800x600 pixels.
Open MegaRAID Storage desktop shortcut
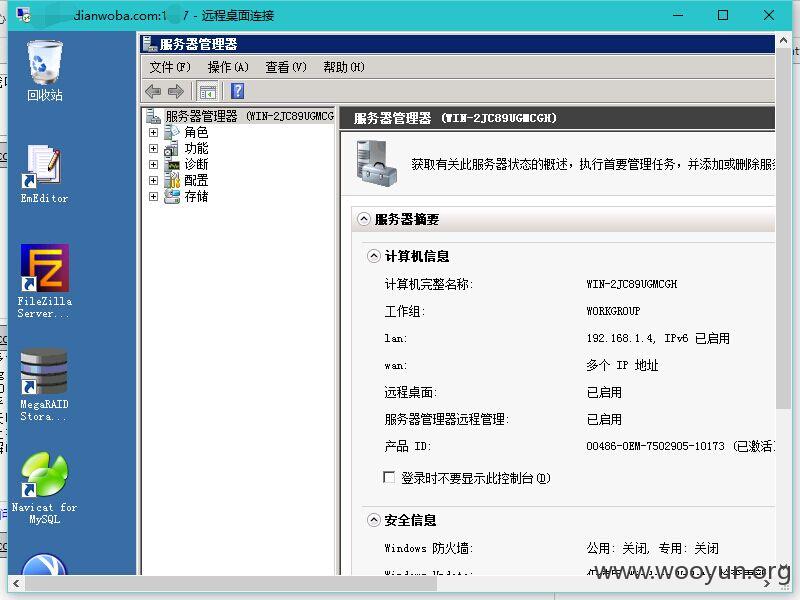coord(44,385)
